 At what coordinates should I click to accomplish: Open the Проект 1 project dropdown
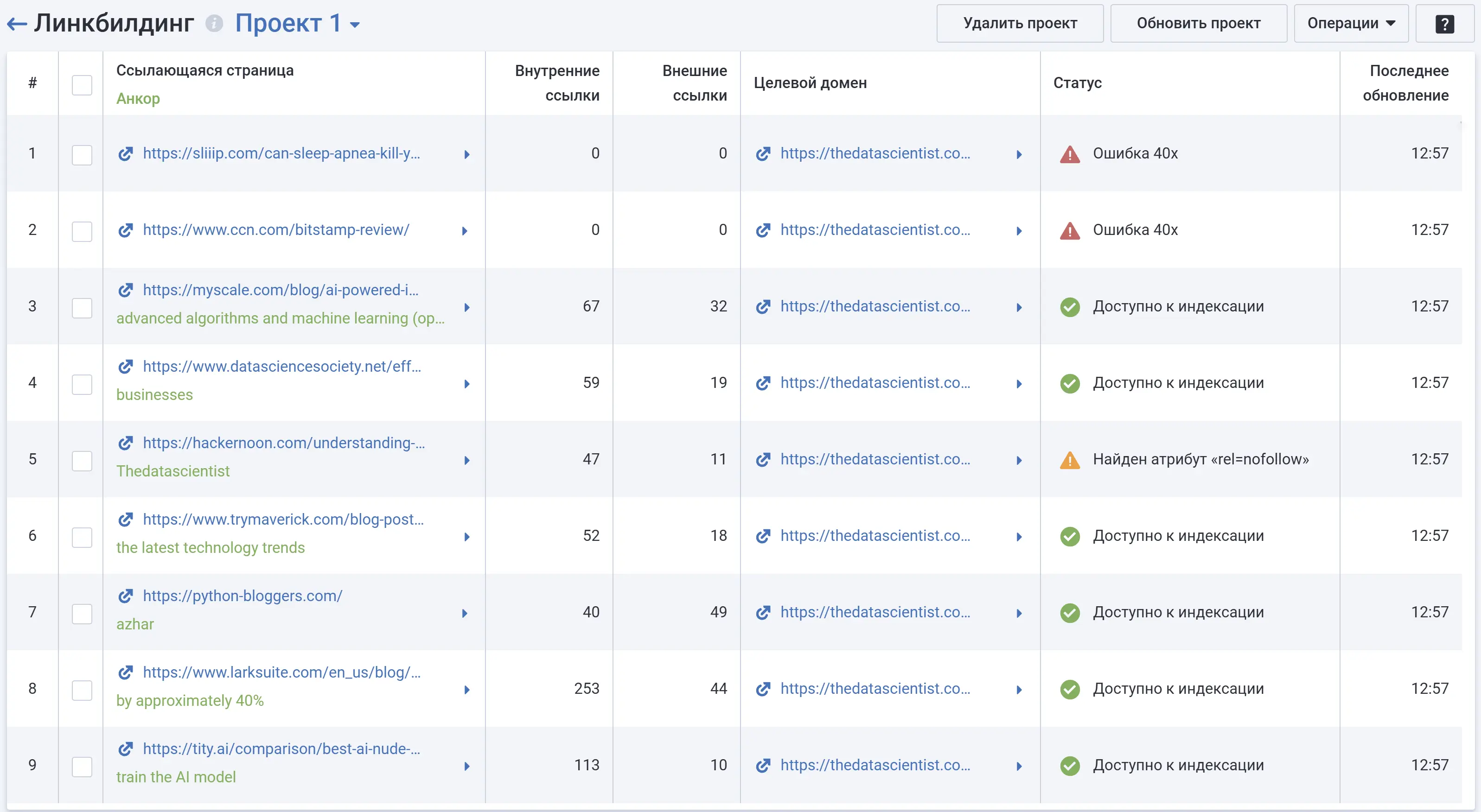pyautogui.click(x=297, y=24)
